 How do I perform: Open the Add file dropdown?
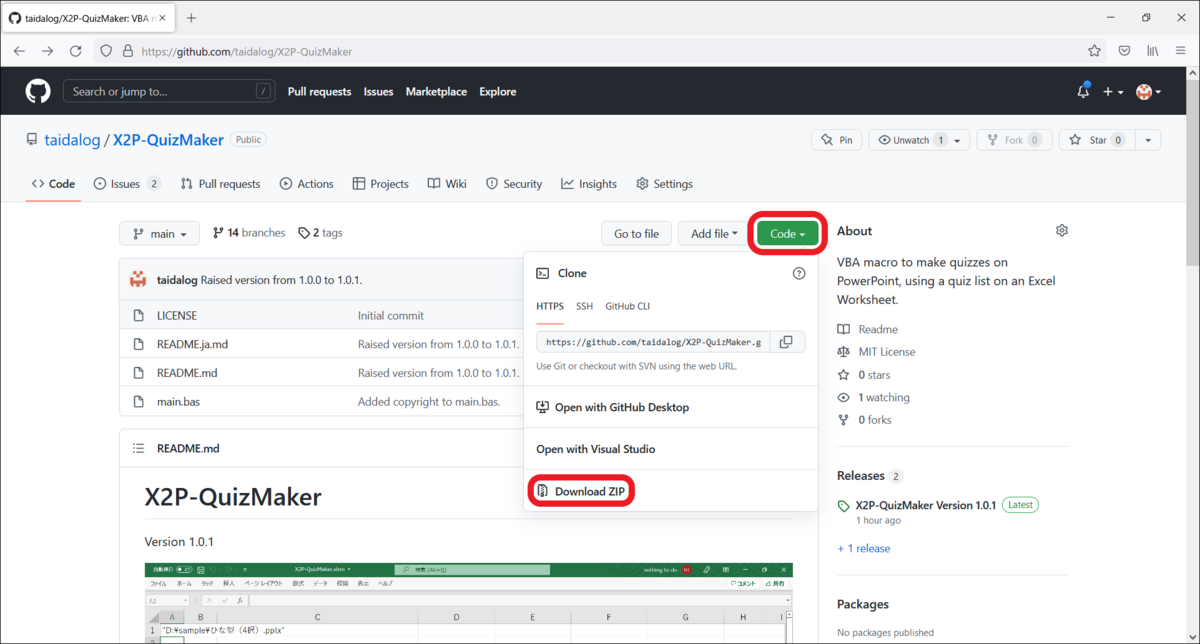coord(714,234)
